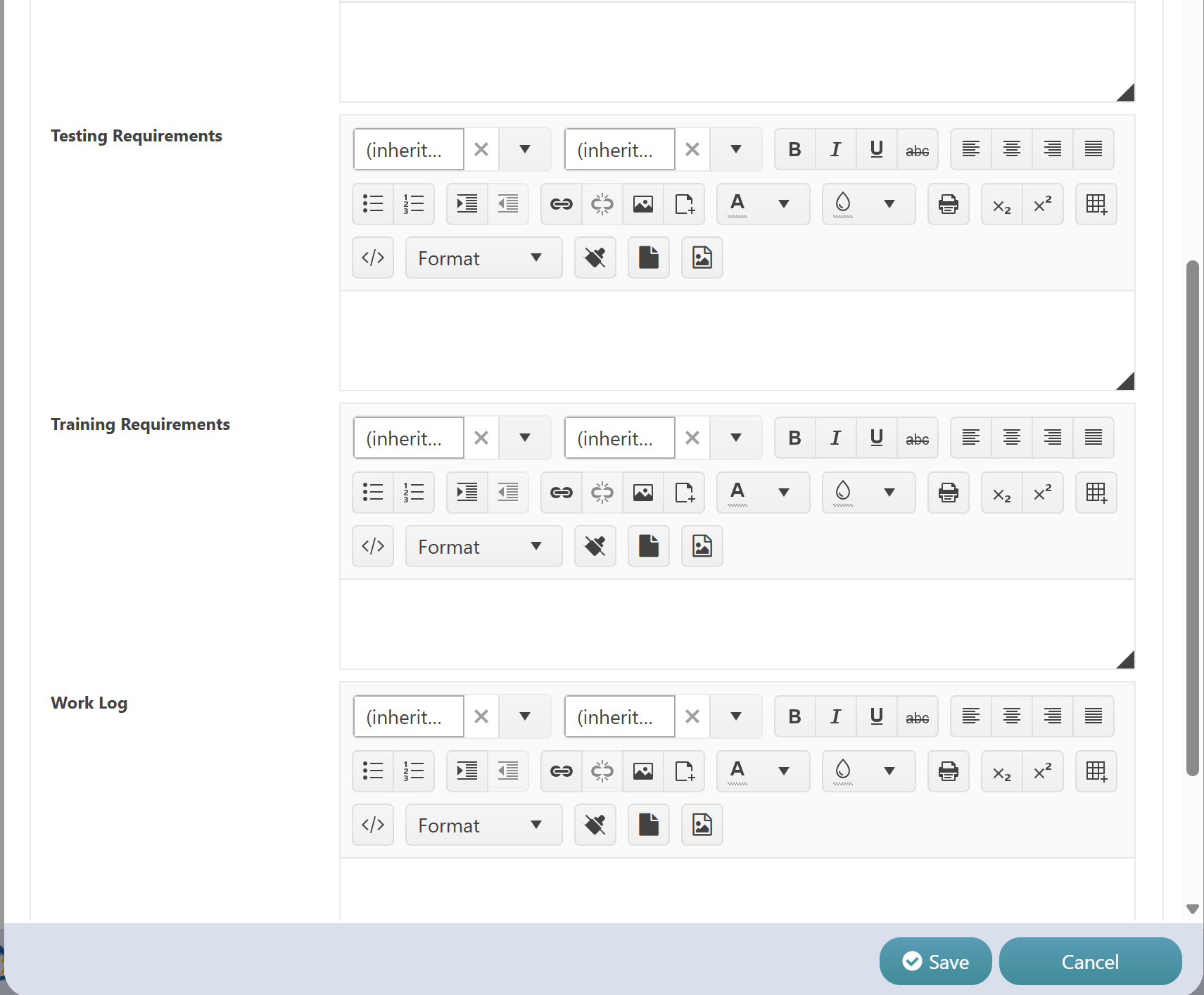The width and height of the screenshot is (1204, 995).
Task: Start a bulleted list in Work Log
Action: (373, 771)
